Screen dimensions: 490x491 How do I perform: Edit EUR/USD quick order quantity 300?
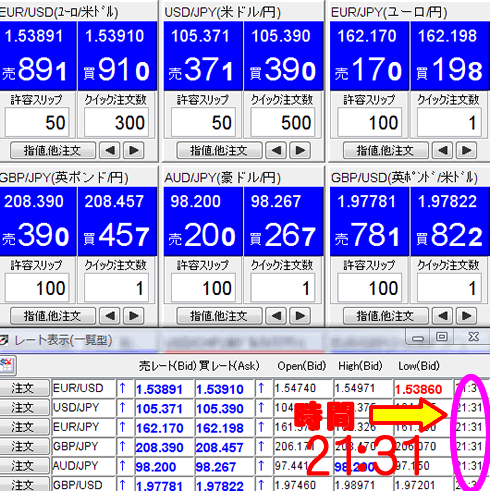(x=116, y=122)
